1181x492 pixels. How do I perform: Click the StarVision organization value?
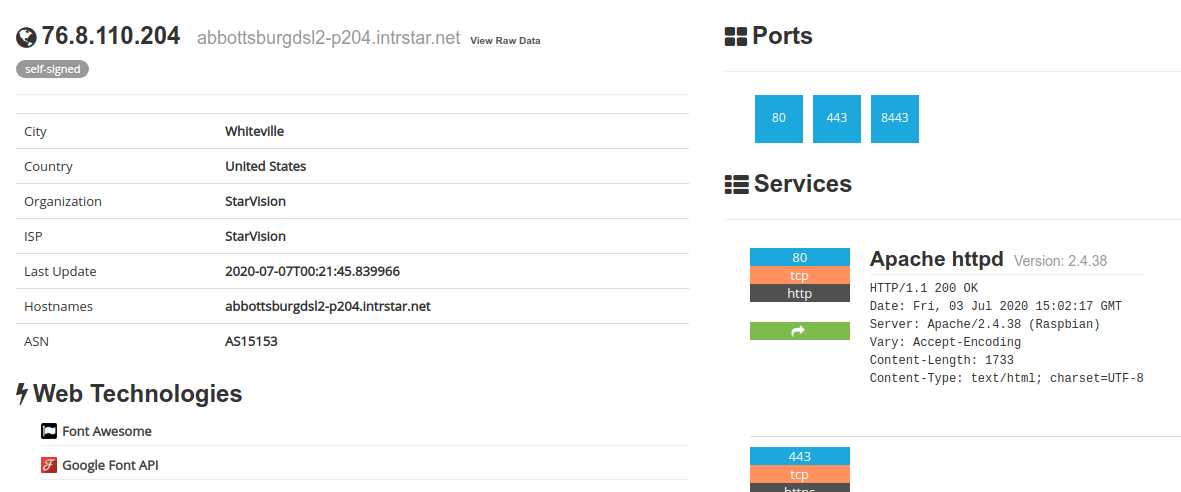tap(255, 202)
